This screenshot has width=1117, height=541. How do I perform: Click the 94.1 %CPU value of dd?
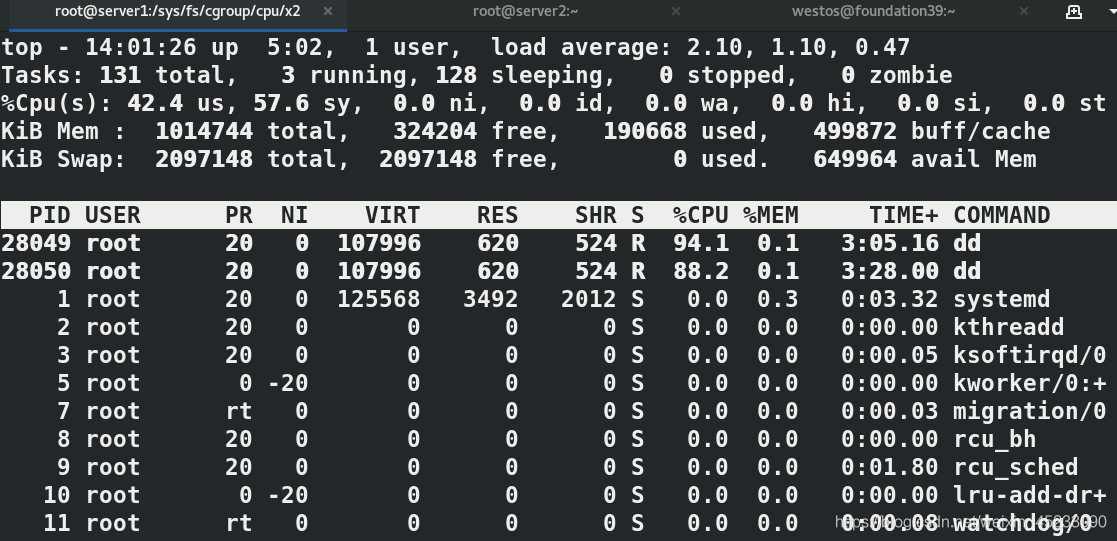[x=701, y=243]
